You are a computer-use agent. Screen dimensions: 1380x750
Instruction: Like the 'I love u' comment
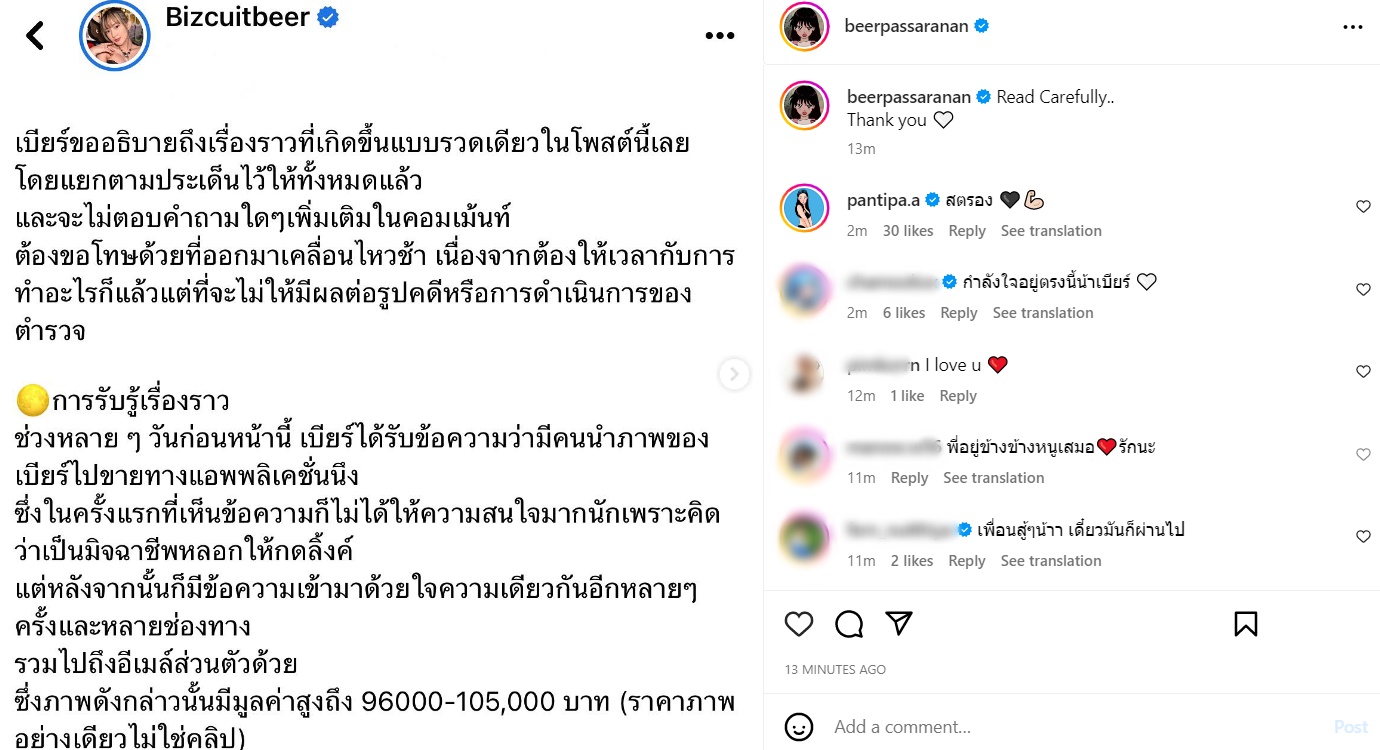[x=1363, y=372]
